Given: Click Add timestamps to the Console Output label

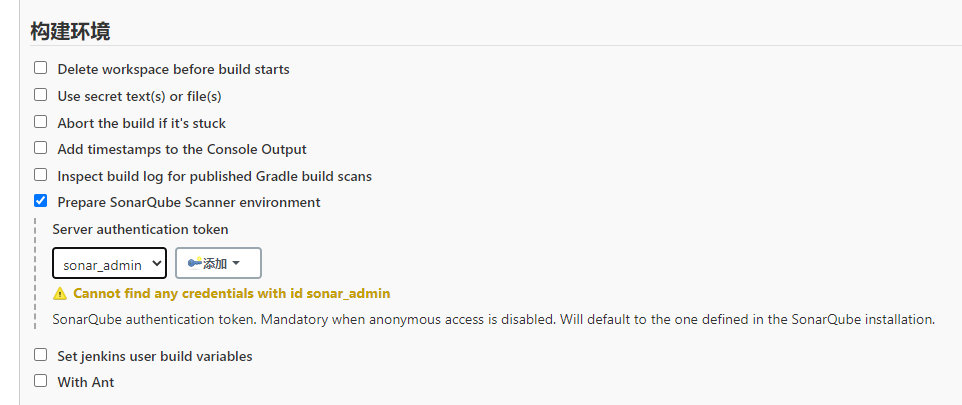Looking at the screenshot, I should point(182,149).
